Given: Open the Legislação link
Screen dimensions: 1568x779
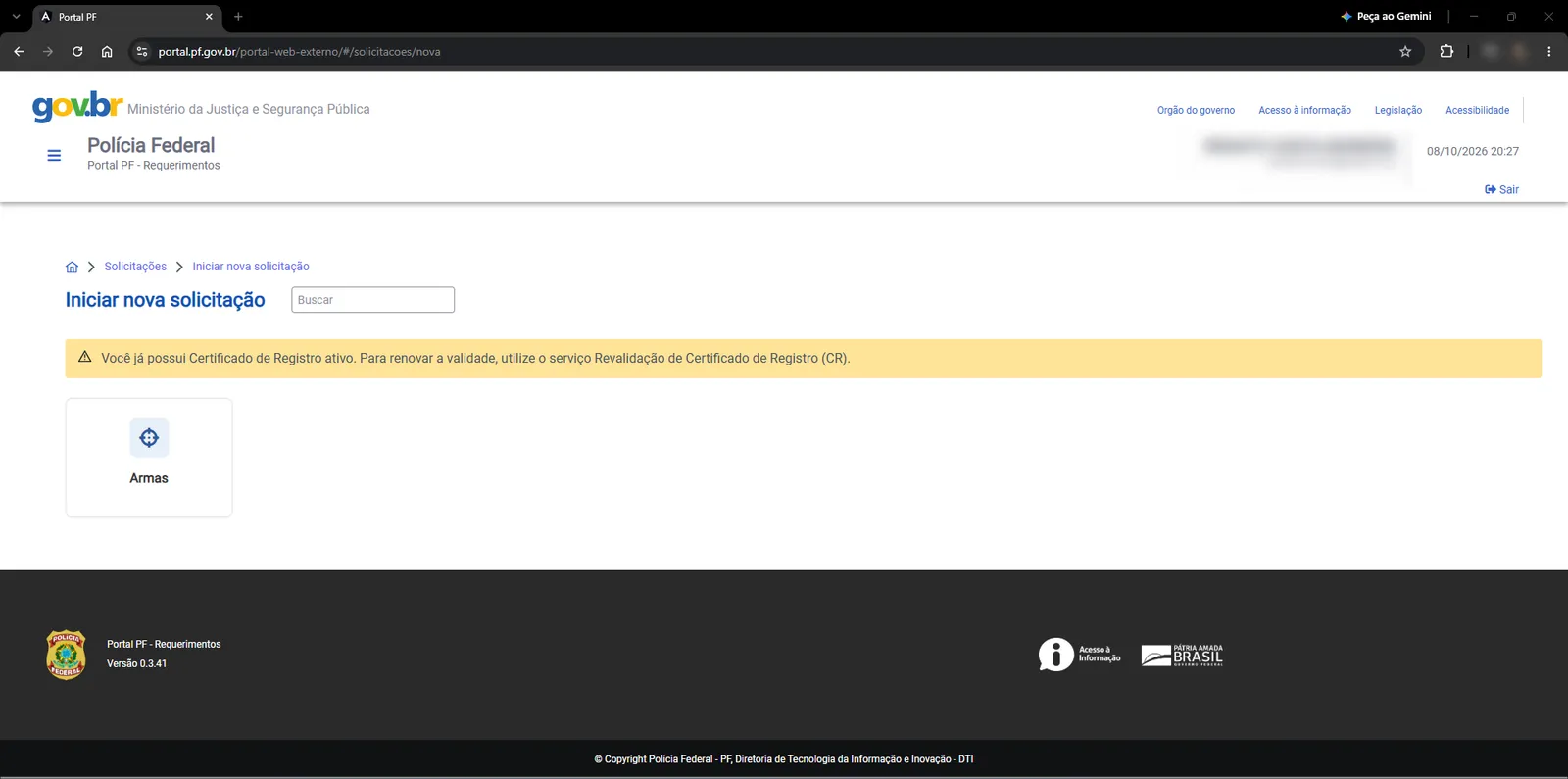Looking at the screenshot, I should click(1397, 110).
